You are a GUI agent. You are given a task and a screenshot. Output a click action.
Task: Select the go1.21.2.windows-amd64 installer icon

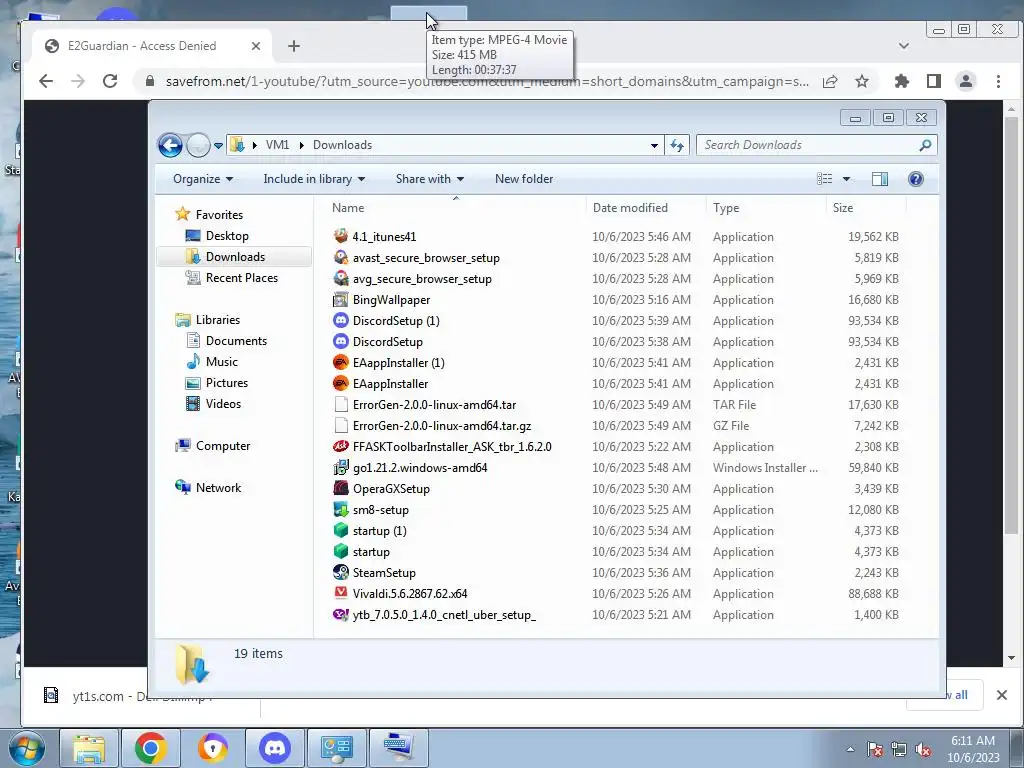(x=340, y=468)
